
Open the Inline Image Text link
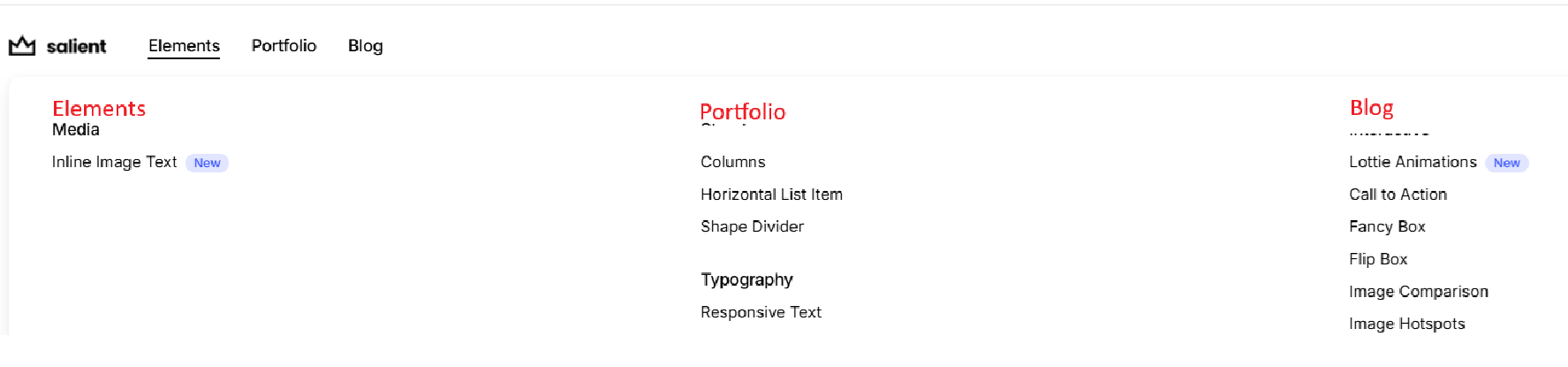click(x=114, y=162)
